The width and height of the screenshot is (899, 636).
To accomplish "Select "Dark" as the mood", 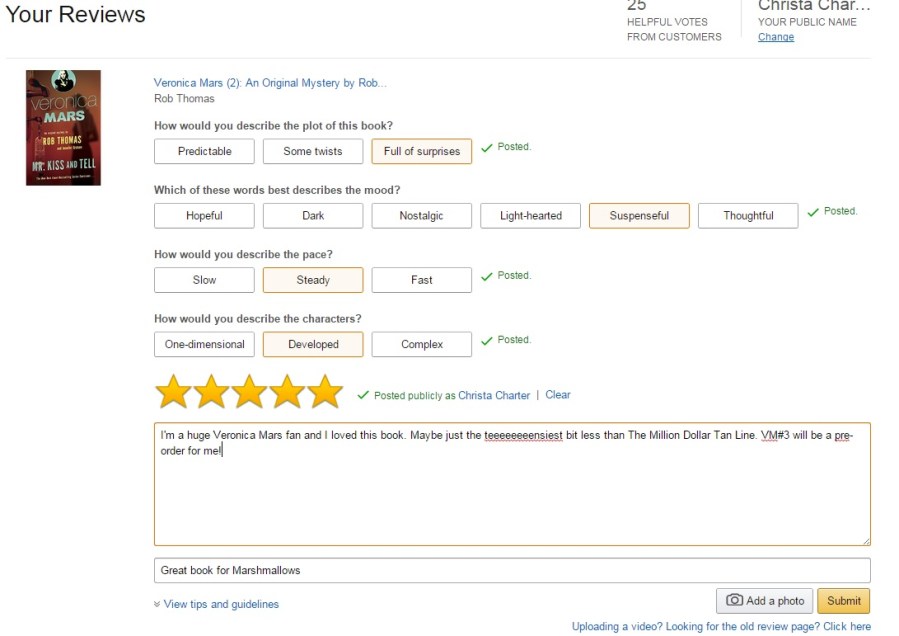I will tap(312, 215).
